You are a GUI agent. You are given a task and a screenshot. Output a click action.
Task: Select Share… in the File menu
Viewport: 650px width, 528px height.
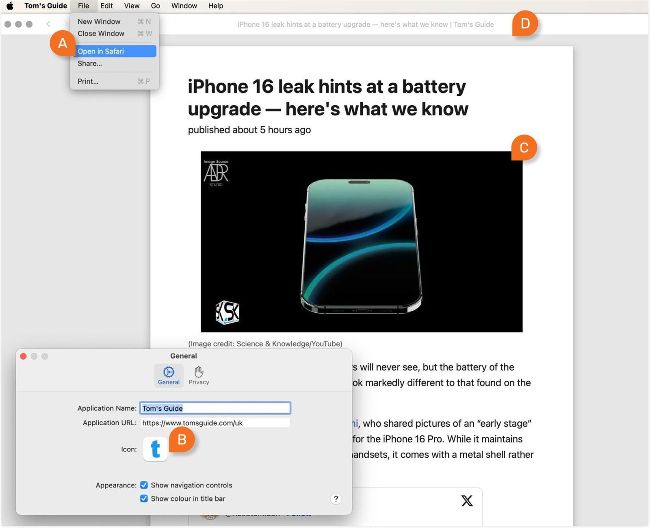tap(90, 63)
